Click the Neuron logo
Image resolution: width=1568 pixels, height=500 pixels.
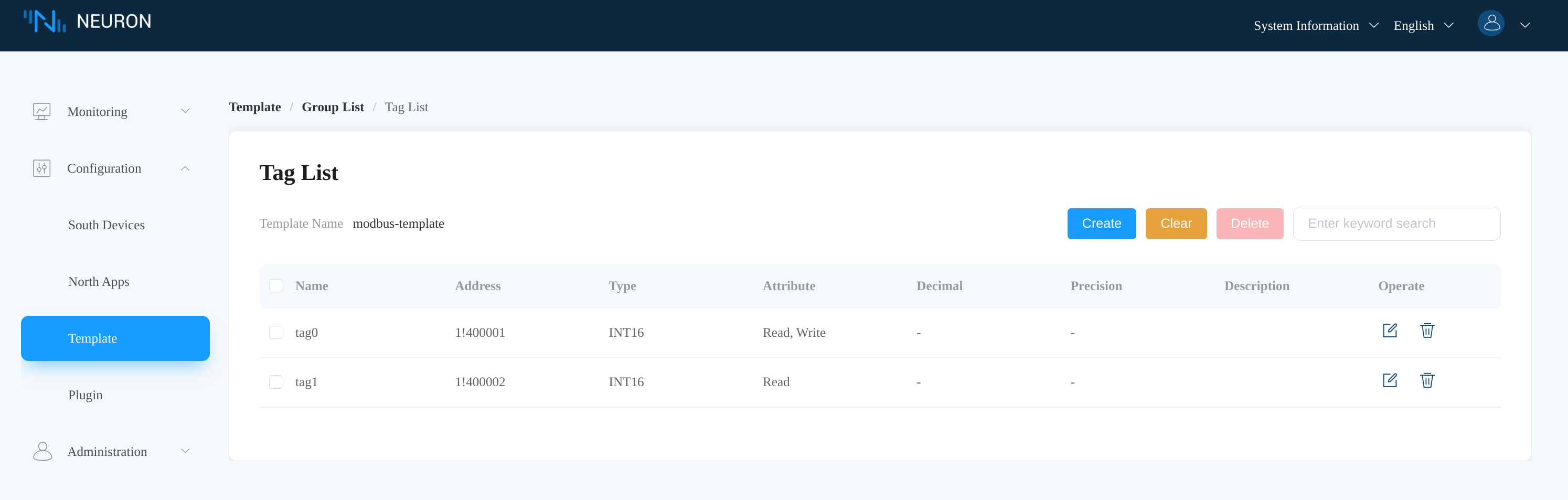(x=87, y=22)
